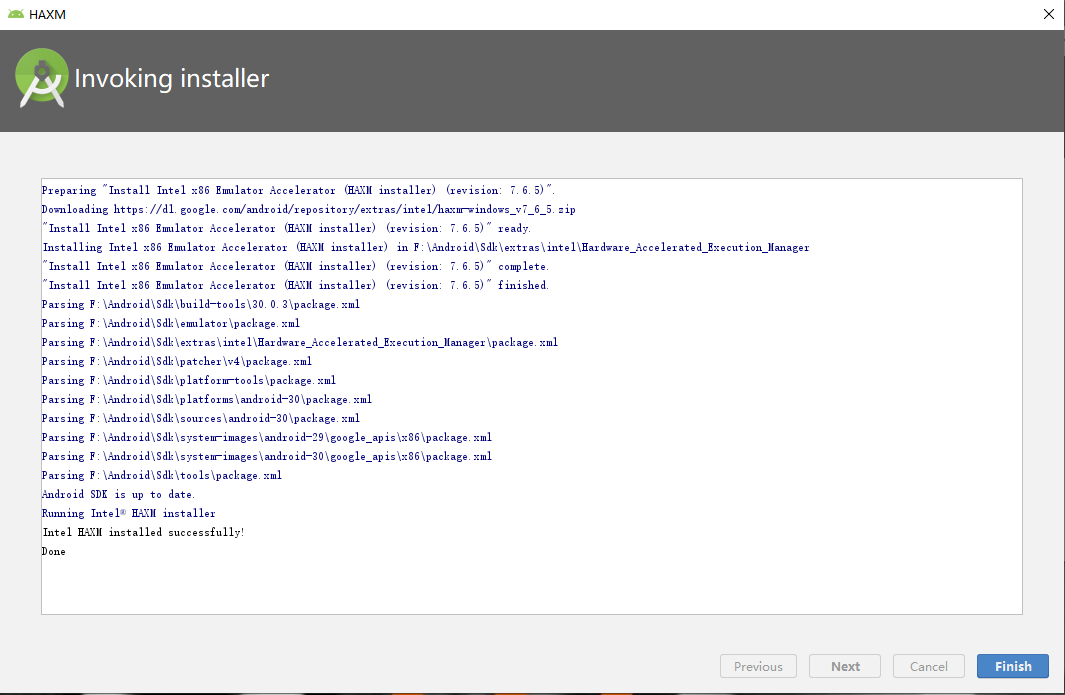Click the 'Downloading https://dl.google.com' log line
The height and width of the screenshot is (695, 1065).
pyautogui.click(x=308, y=209)
